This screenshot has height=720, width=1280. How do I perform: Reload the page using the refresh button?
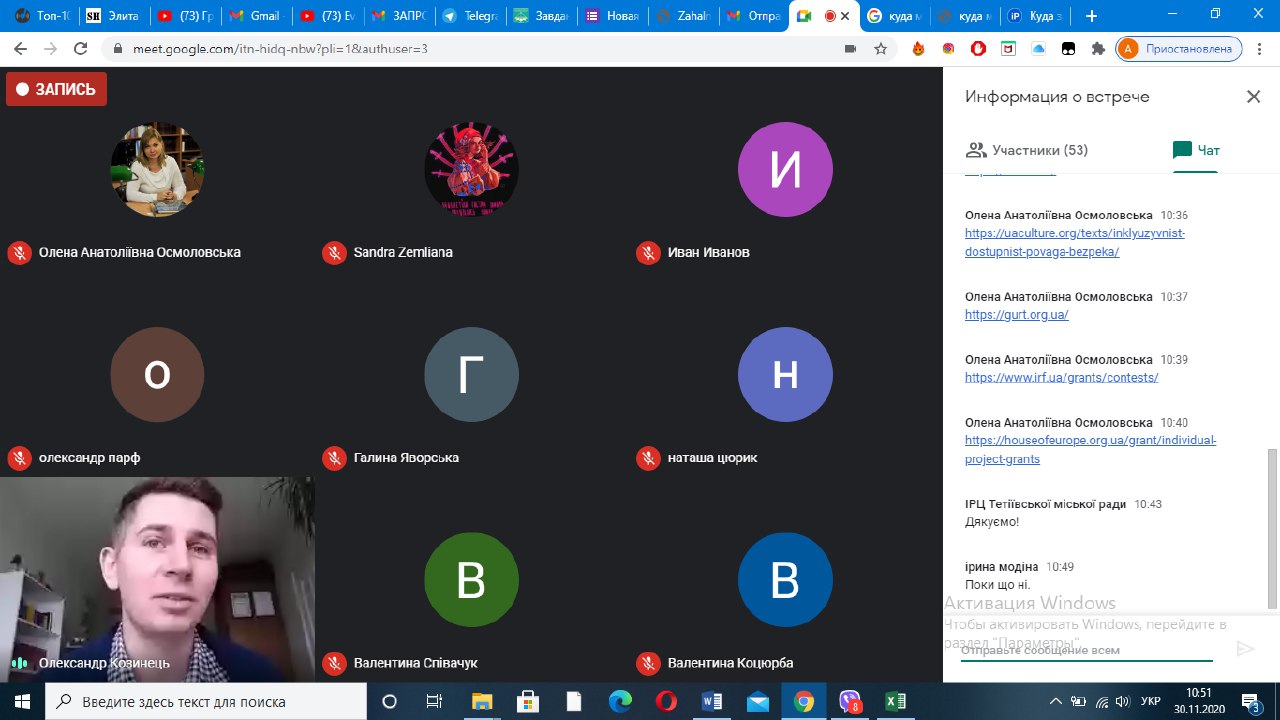[81, 48]
